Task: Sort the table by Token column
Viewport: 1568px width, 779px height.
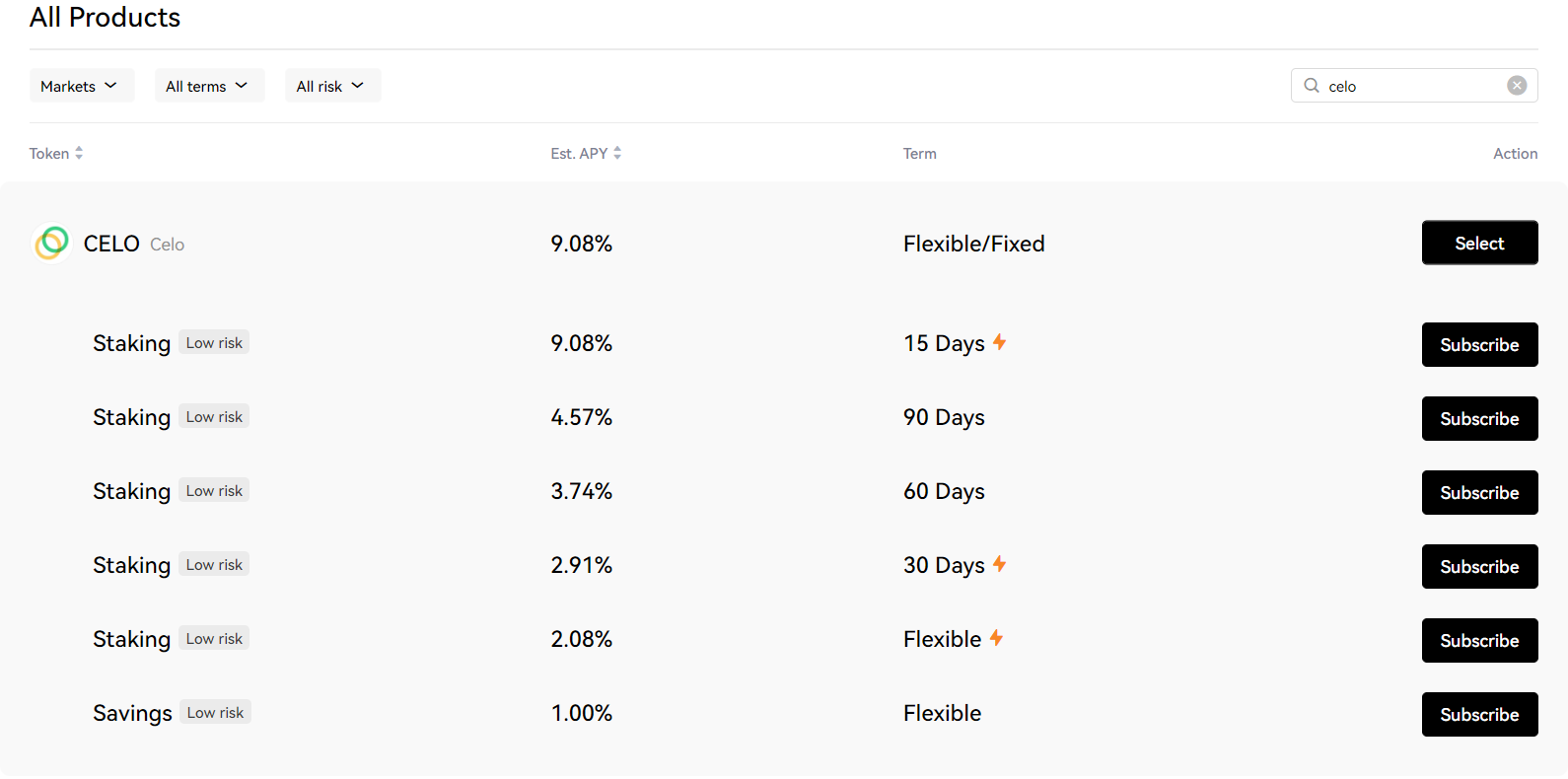Action: pyautogui.click(x=56, y=154)
